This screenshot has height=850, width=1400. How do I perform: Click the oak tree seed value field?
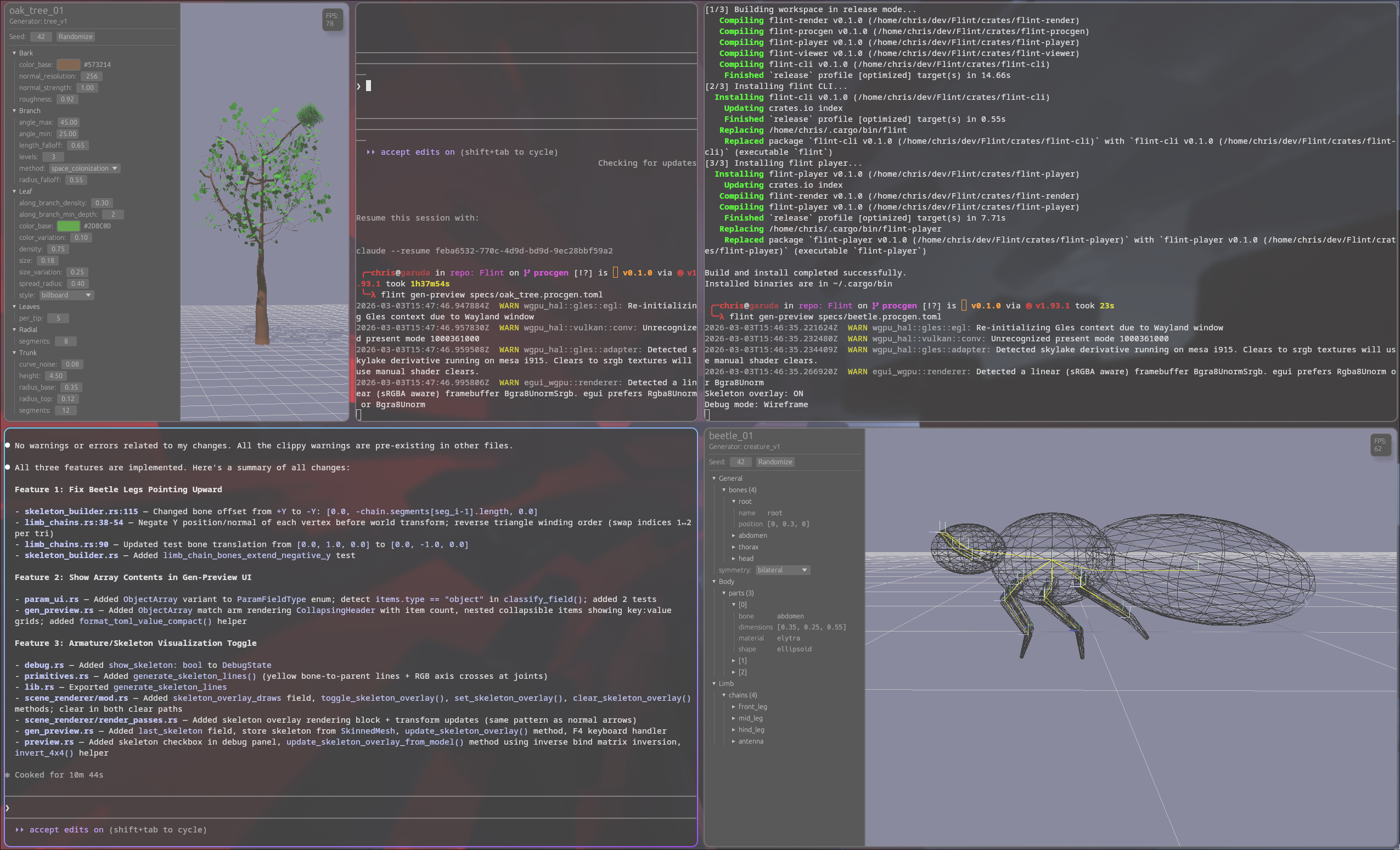click(x=41, y=36)
